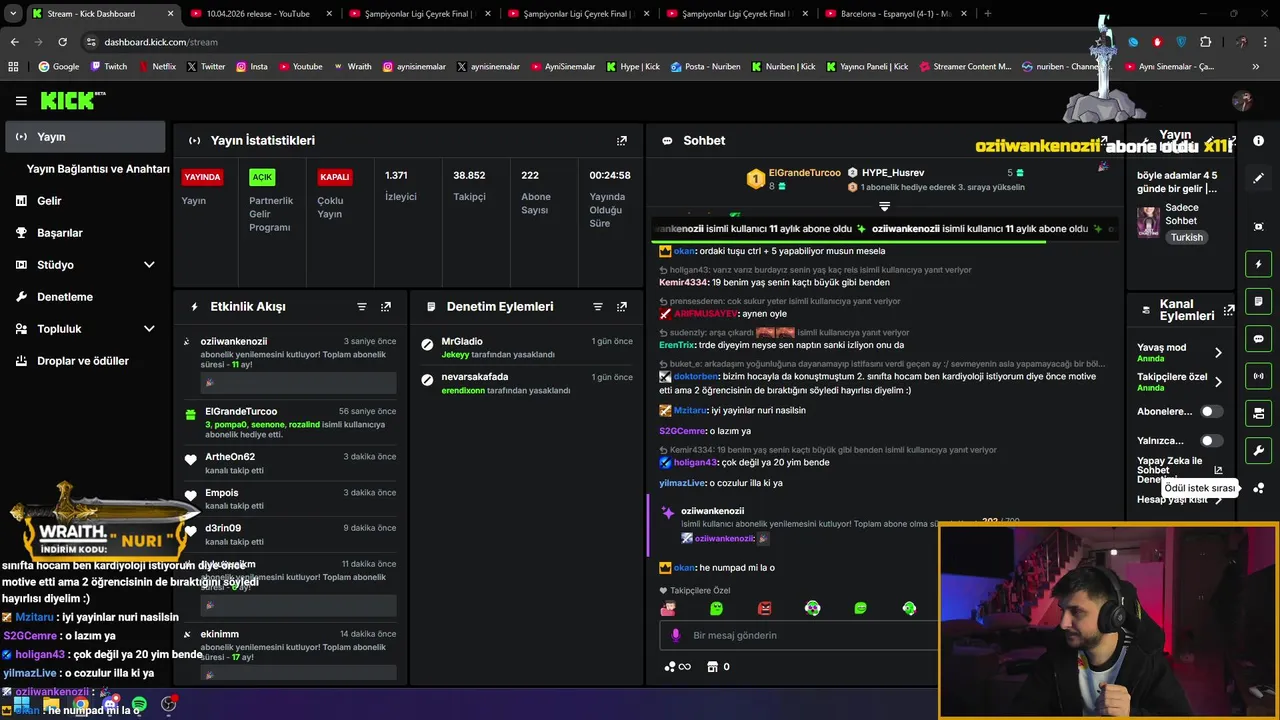Open the hamburger menu beside the Kick logo
Viewport: 1280px width, 720px height.
[21, 101]
